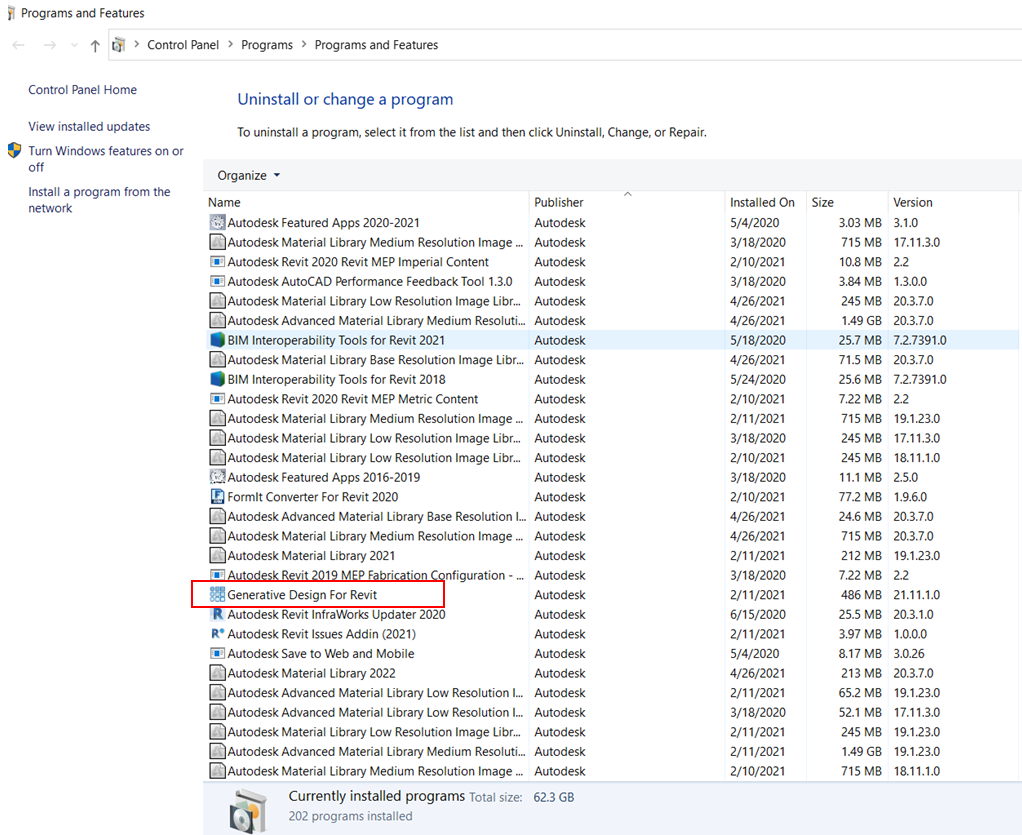Select Autodesk Revit InfraWorks Updater 2020 name
1022x835 pixels.
(336, 614)
